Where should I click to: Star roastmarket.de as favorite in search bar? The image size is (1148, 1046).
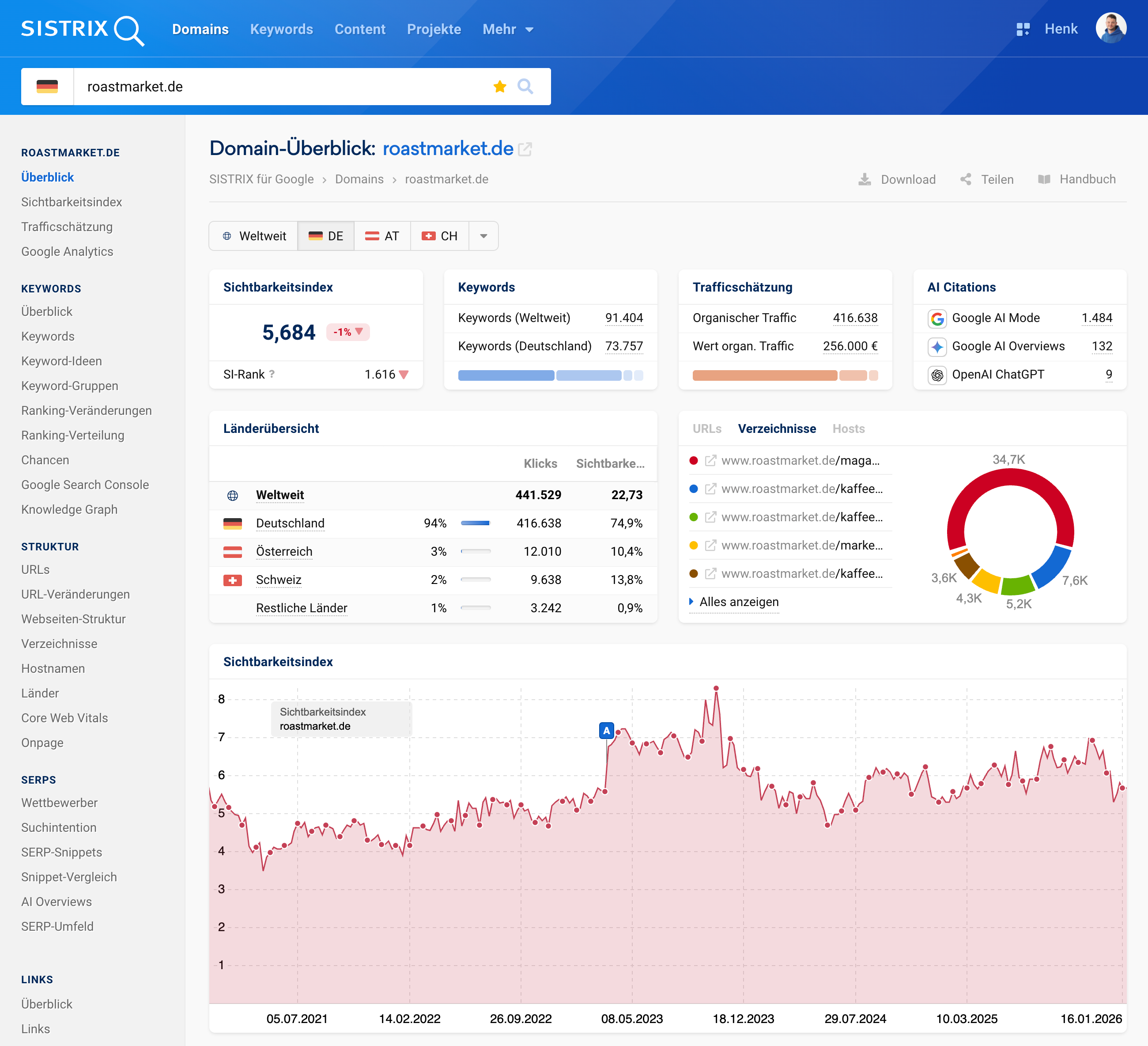point(500,87)
